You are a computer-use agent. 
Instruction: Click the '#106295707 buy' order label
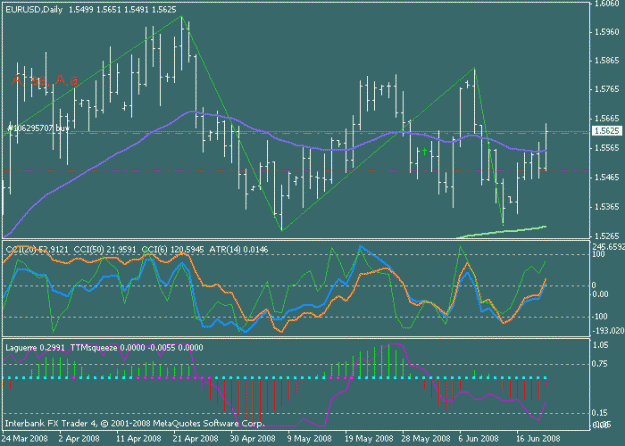[39, 128]
